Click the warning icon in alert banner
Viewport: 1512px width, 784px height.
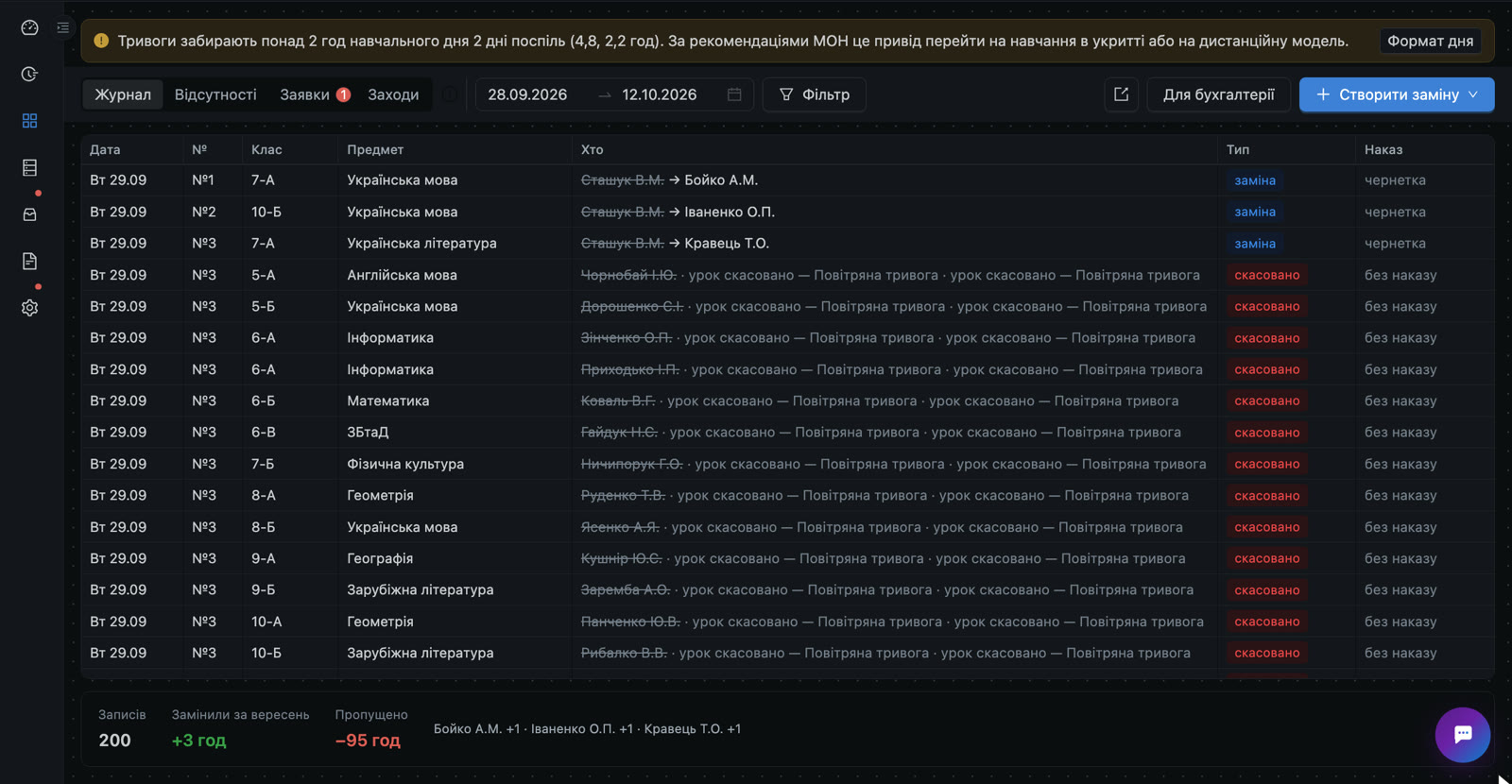[x=101, y=41]
